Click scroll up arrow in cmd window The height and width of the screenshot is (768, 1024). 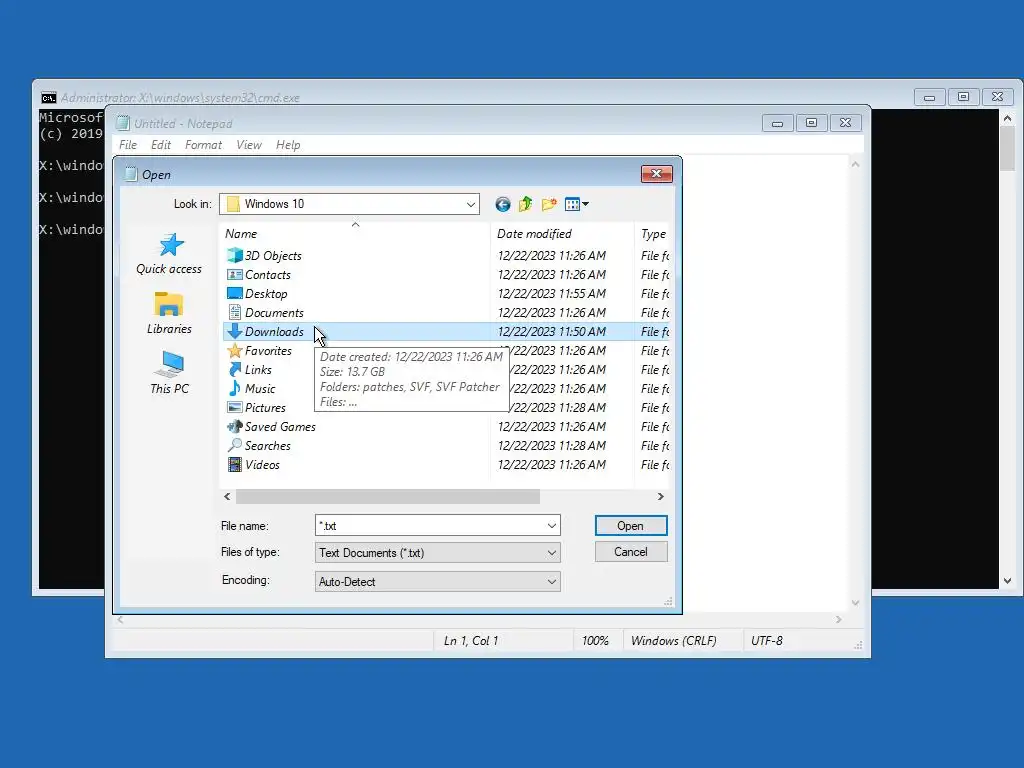[x=1007, y=118]
